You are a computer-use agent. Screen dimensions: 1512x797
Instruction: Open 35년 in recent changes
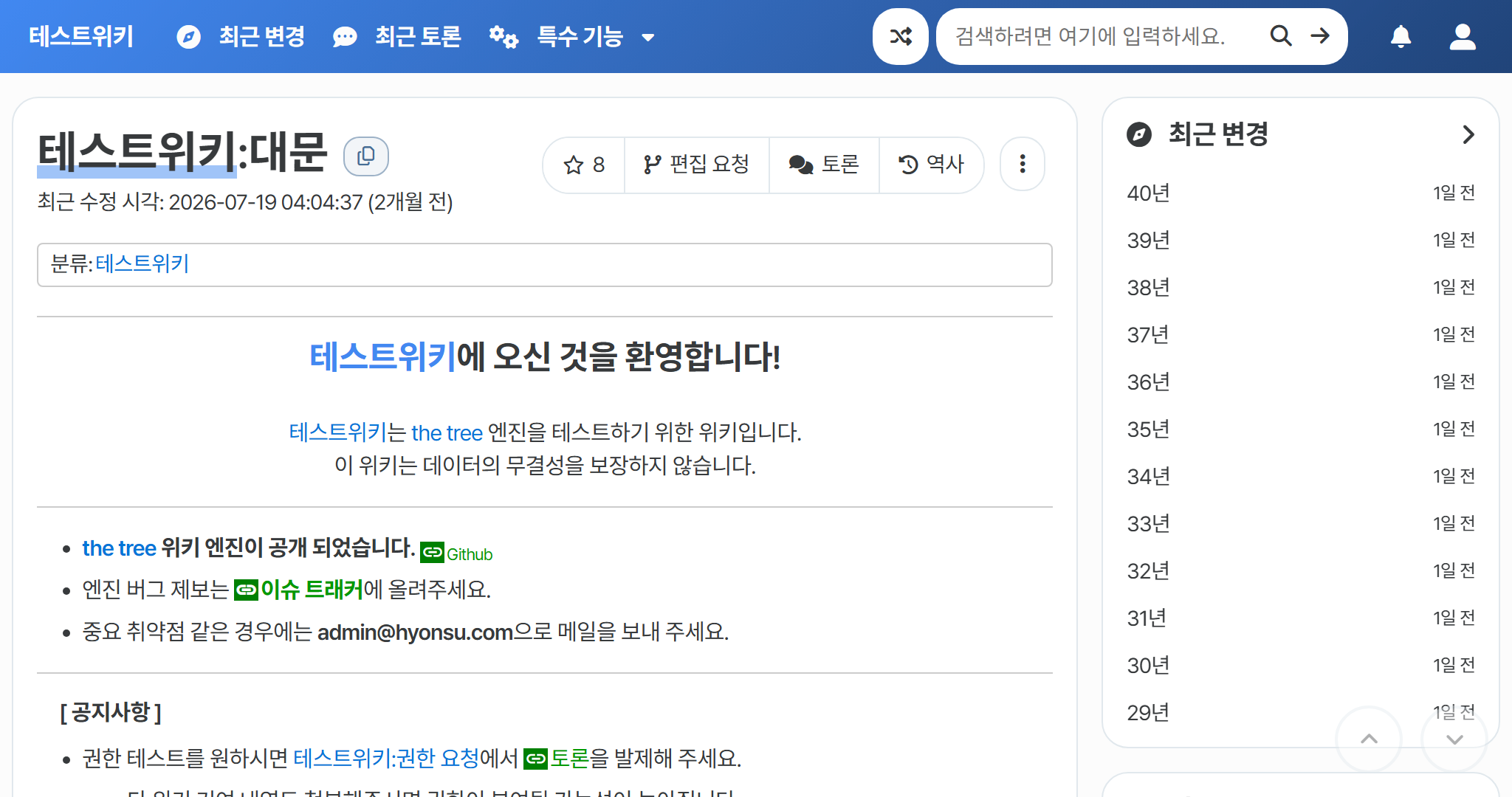[1148, 429]
